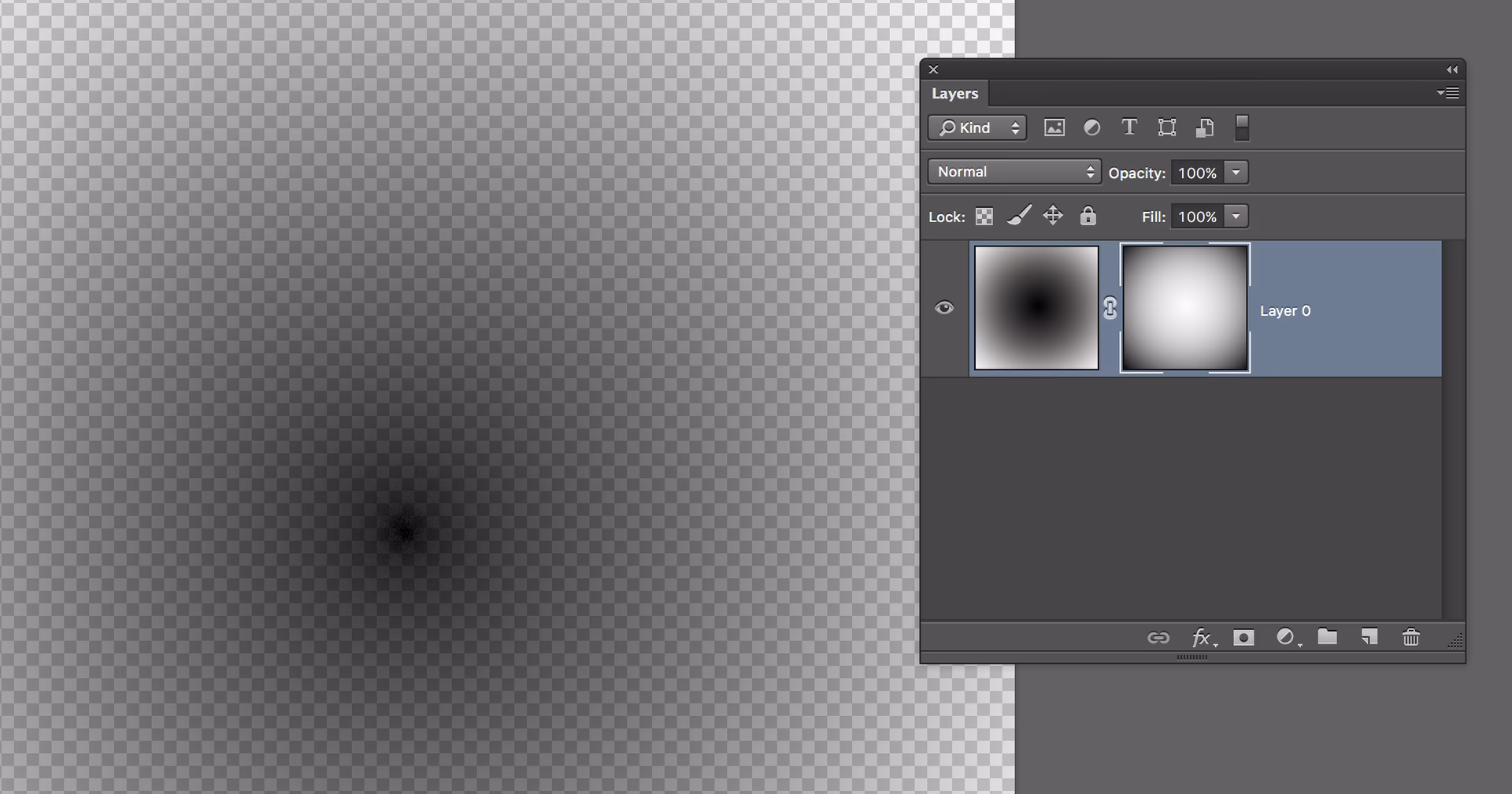
Task: Click Link layers icon at panel bottom
Action: (x=1158, y=637)
